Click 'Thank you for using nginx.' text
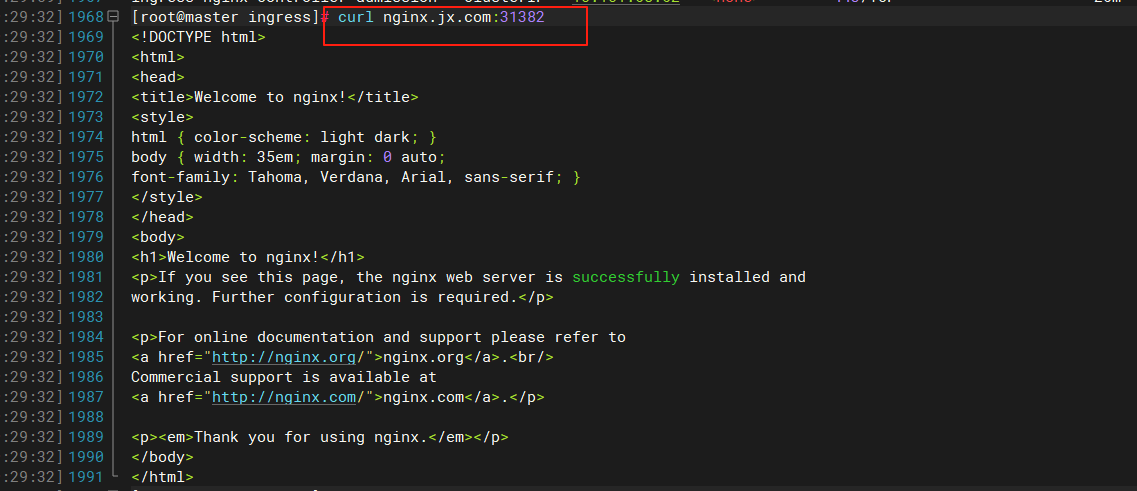The height and width of the screenshot is (491, 1137). [311, 437]
